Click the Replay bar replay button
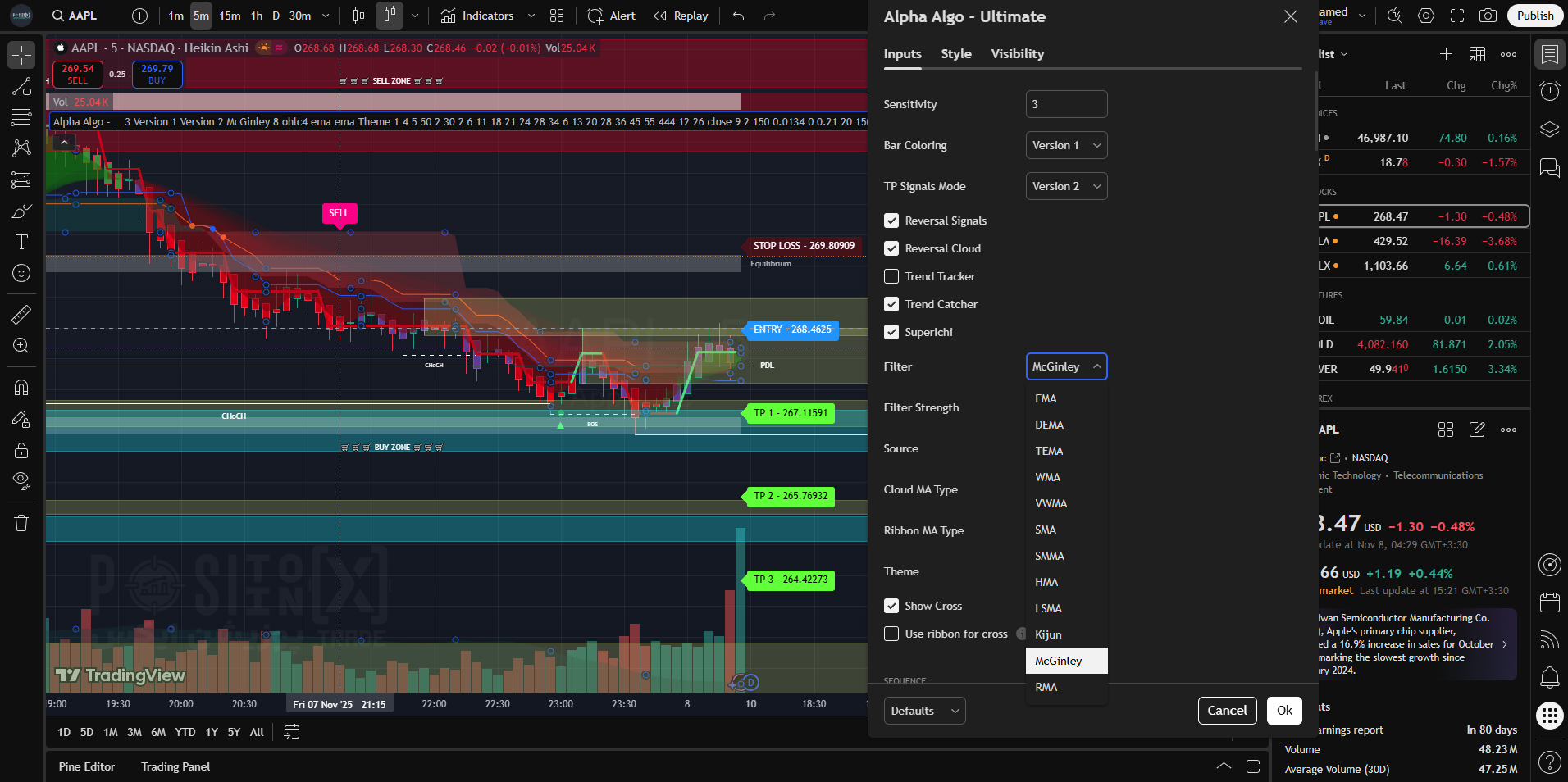Screen dimensions: 1568x782 [x=681, y=16]
